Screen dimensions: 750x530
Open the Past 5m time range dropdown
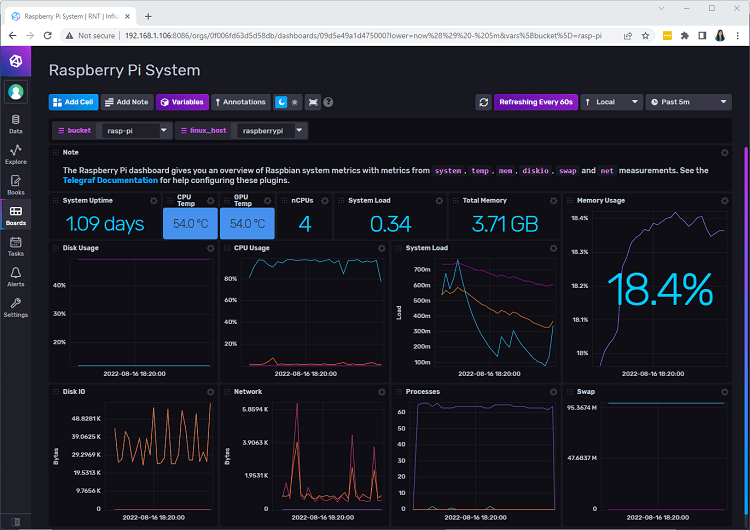coord(689,102)
